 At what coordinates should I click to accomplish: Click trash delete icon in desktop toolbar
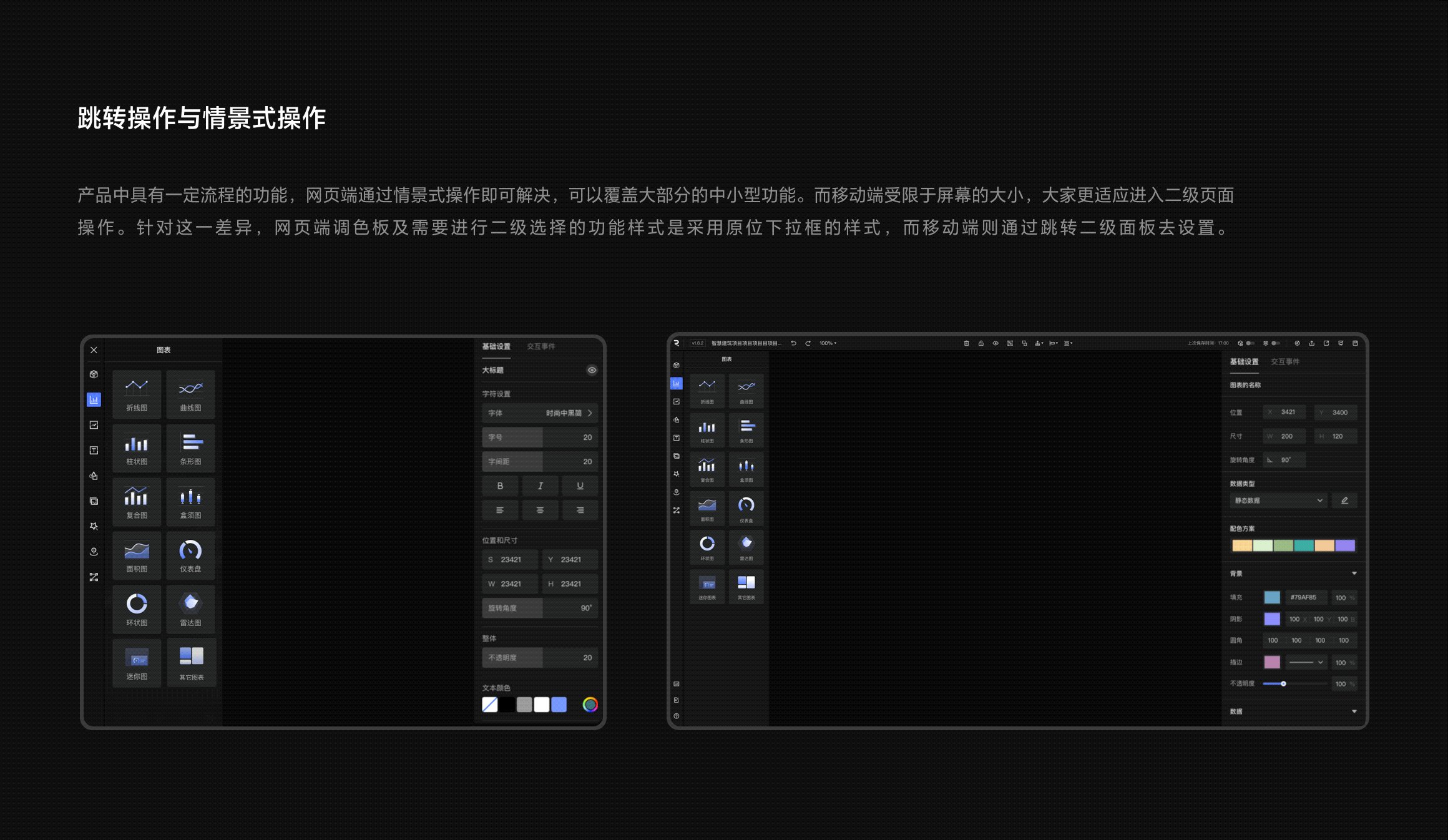966,343
